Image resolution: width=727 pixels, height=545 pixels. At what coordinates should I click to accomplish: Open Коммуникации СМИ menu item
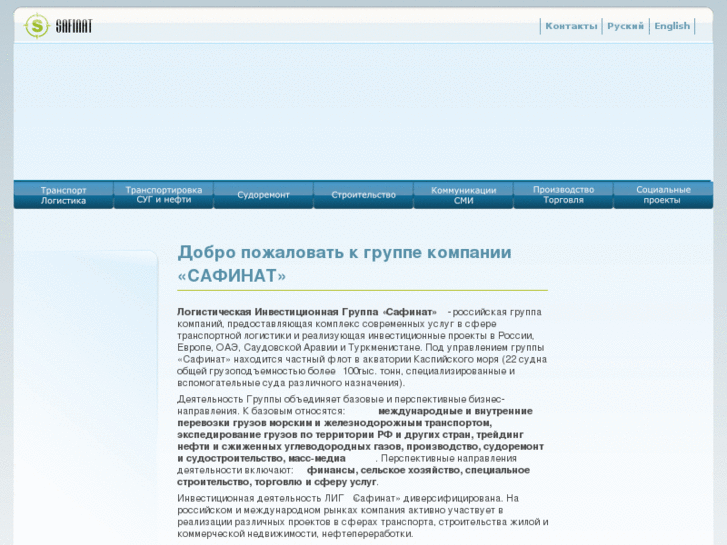pos(464,195)
